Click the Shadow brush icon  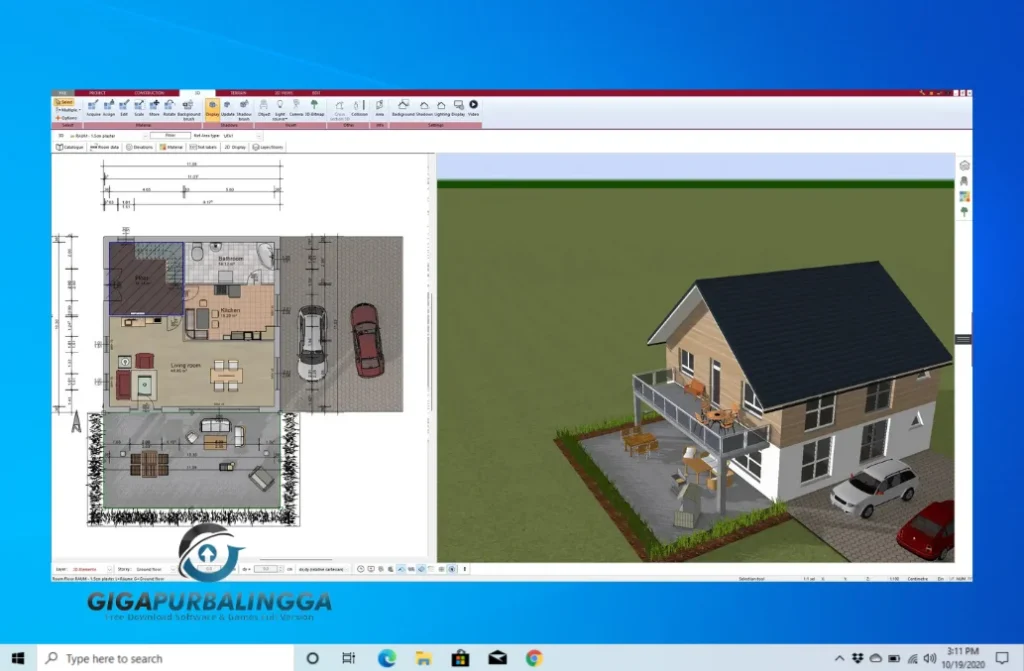(242, 104)
